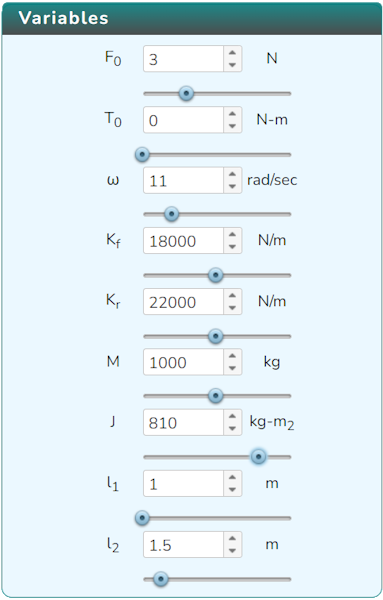383x600 pixels.
Task: Decrease the T0 torque value
Action: 232,126
